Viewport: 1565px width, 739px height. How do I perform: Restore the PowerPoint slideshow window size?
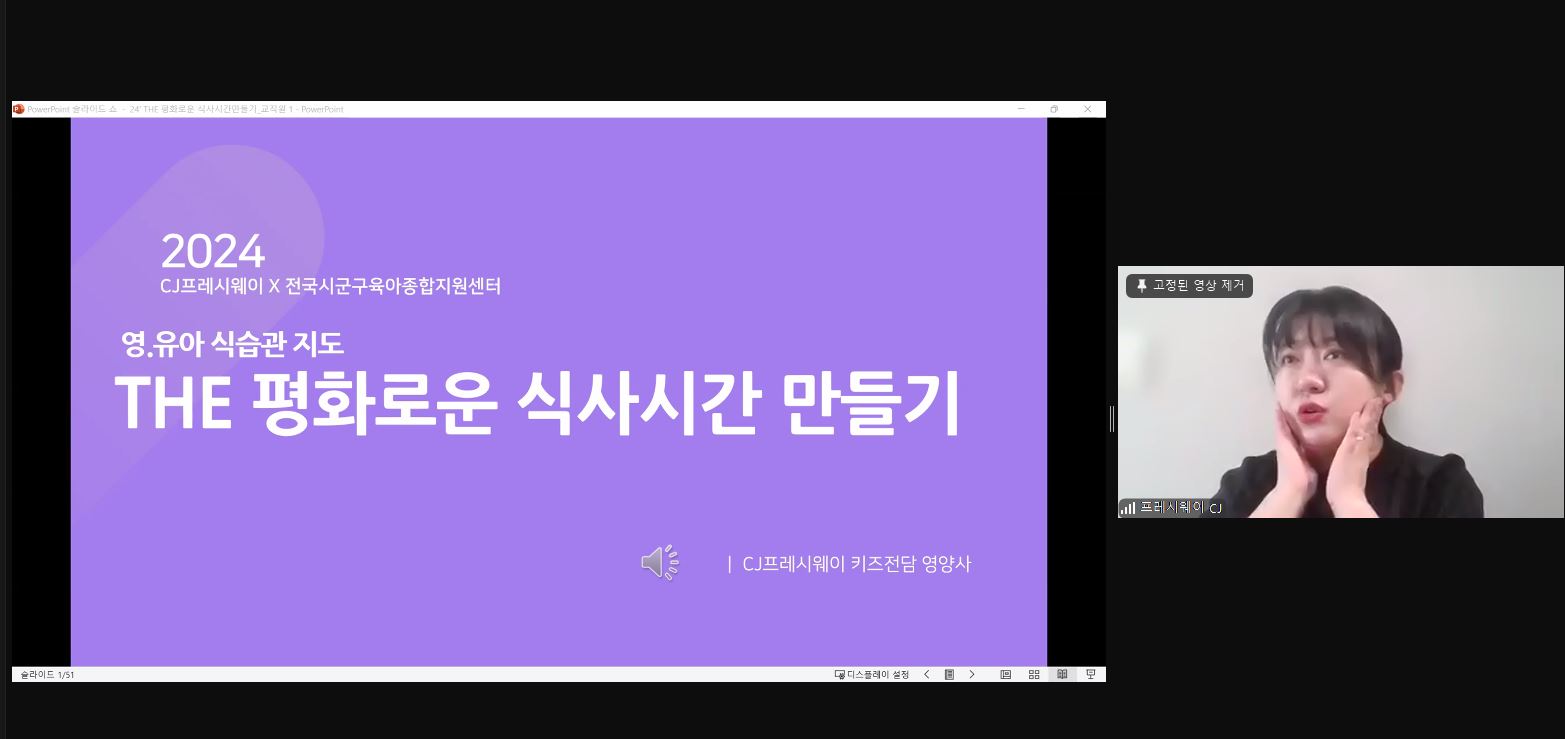1054,109
